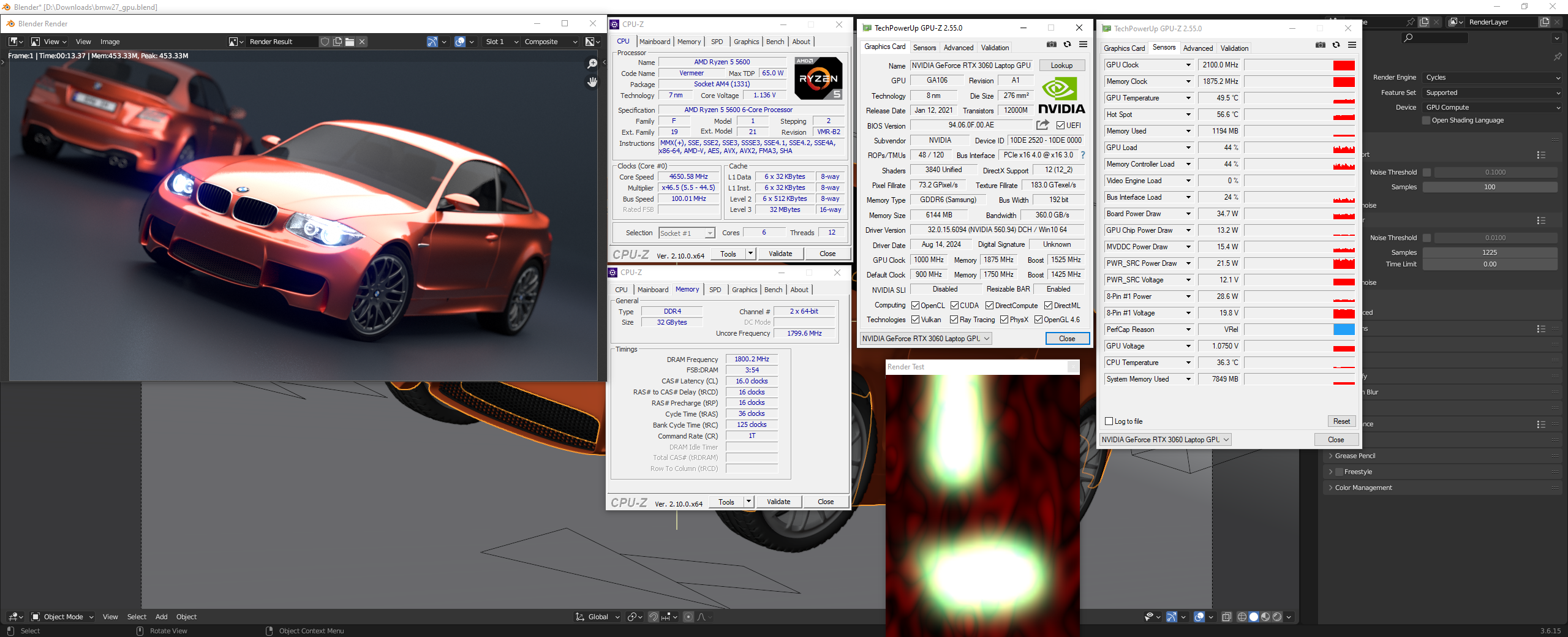Open Global transform orientation dropdown
The width and height of the screenshot is (1568, 637).
598,617
